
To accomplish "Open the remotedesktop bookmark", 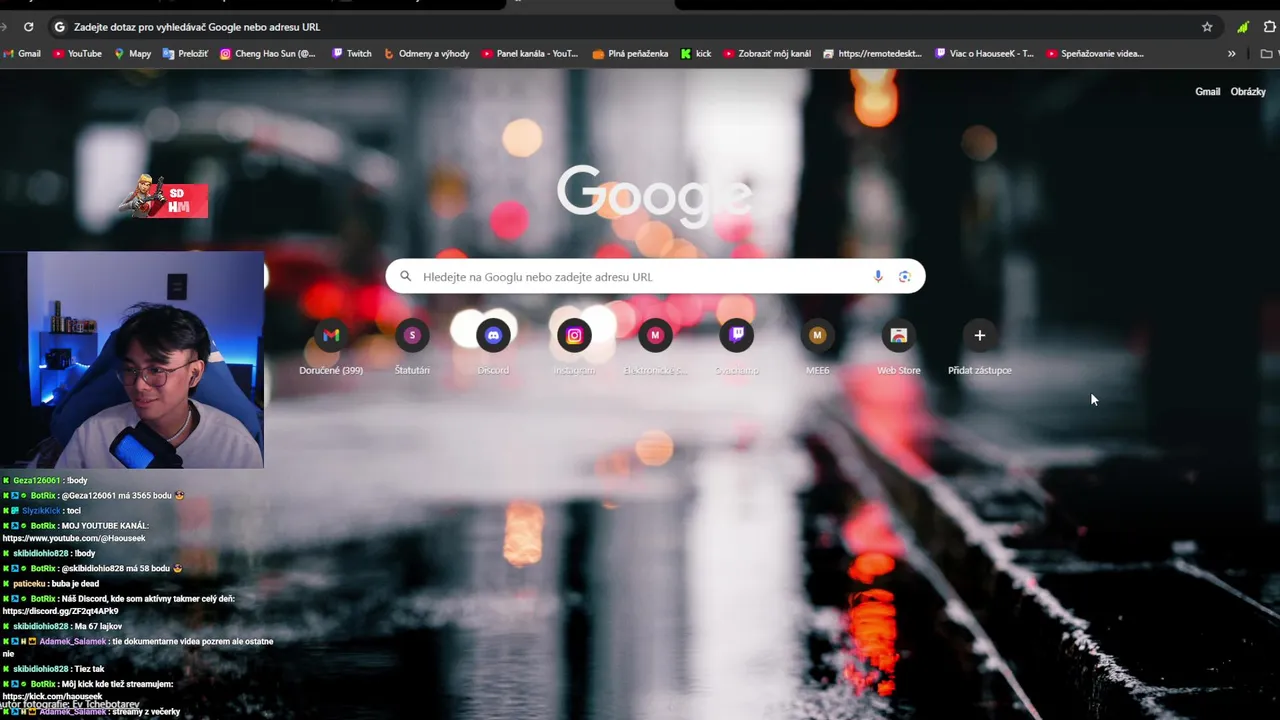I will [x=872, y=53].
